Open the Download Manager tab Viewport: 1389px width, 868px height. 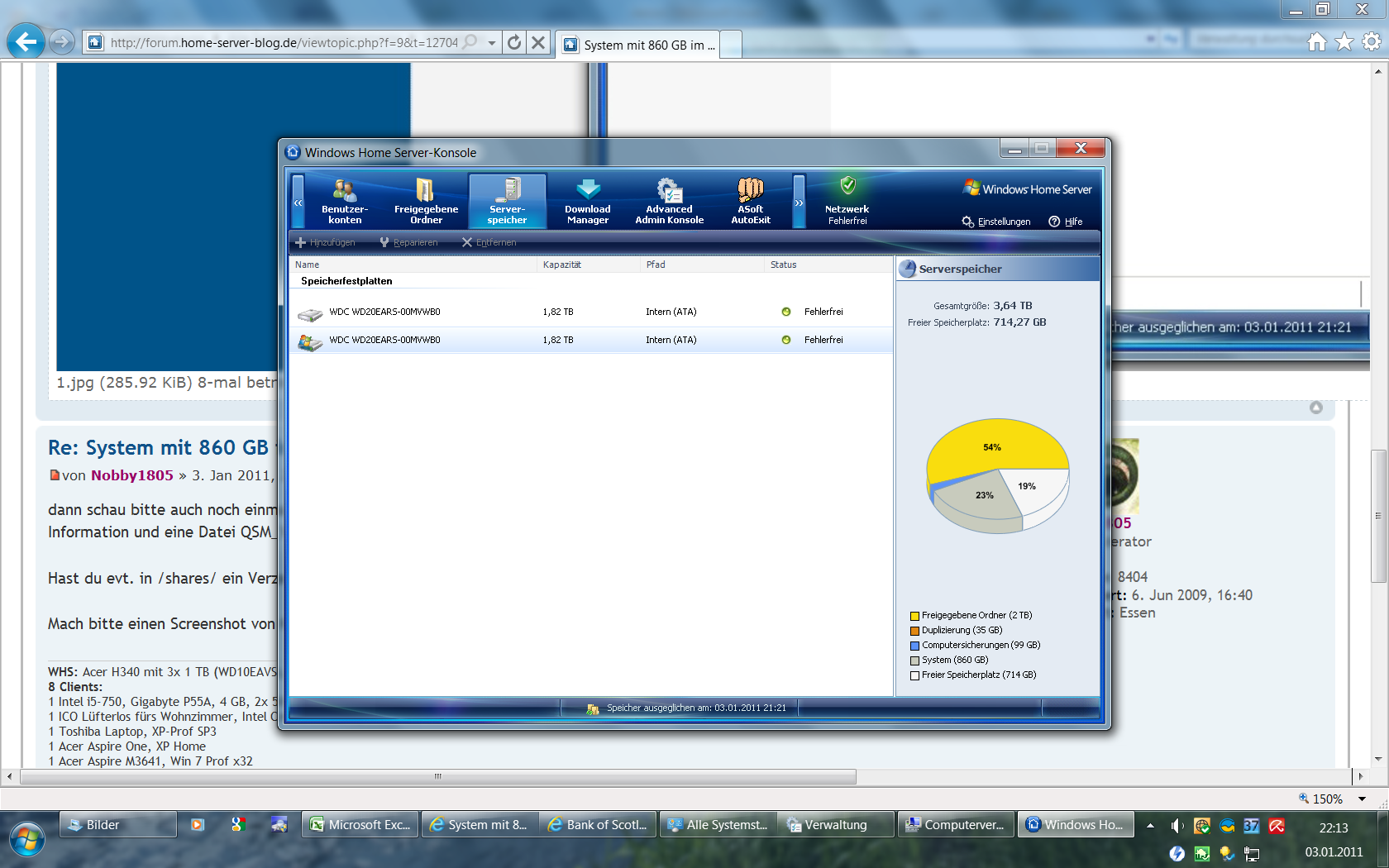click(x=588, y=201)
